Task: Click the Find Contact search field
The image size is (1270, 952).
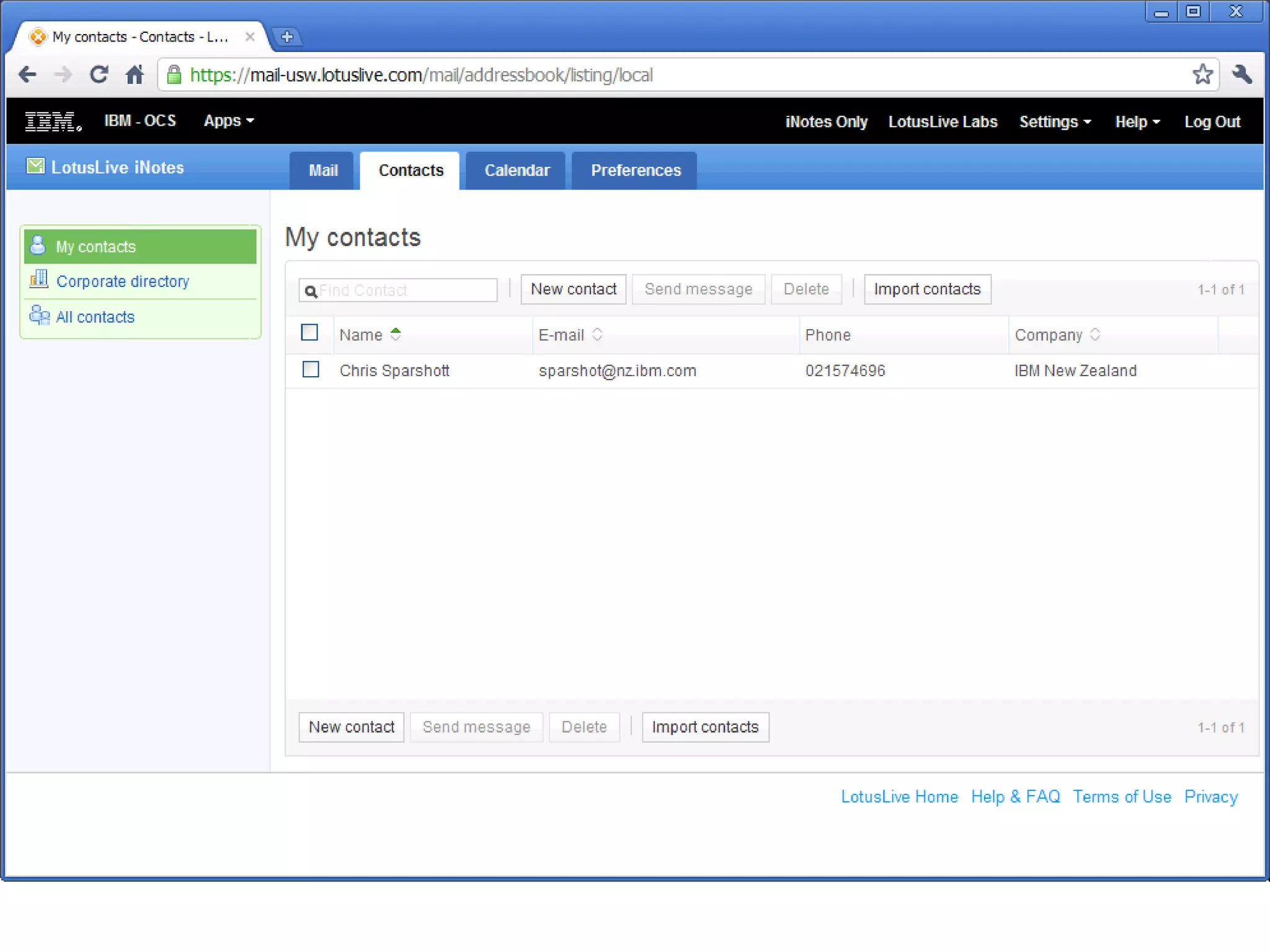Action: (x=406, y=290)
